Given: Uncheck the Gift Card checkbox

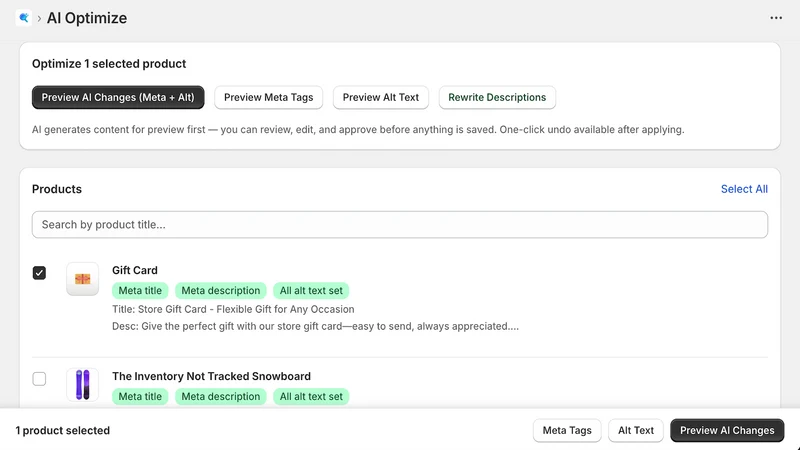Looking at the screenshot, I should (x=39, y=273).
